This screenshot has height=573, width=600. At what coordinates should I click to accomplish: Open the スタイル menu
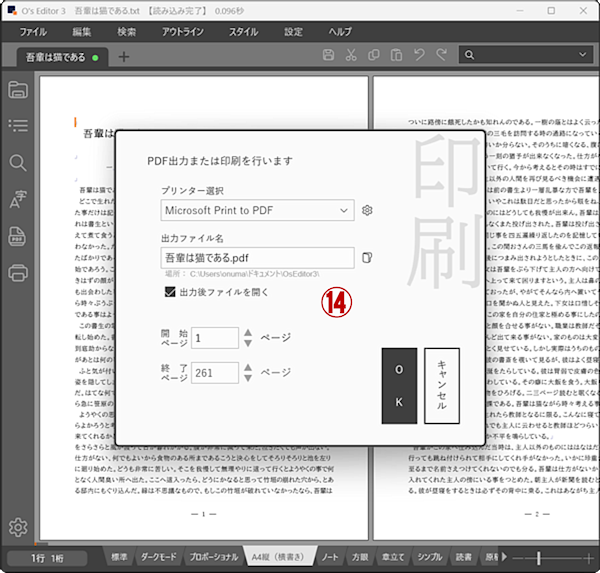coord(243,32)
